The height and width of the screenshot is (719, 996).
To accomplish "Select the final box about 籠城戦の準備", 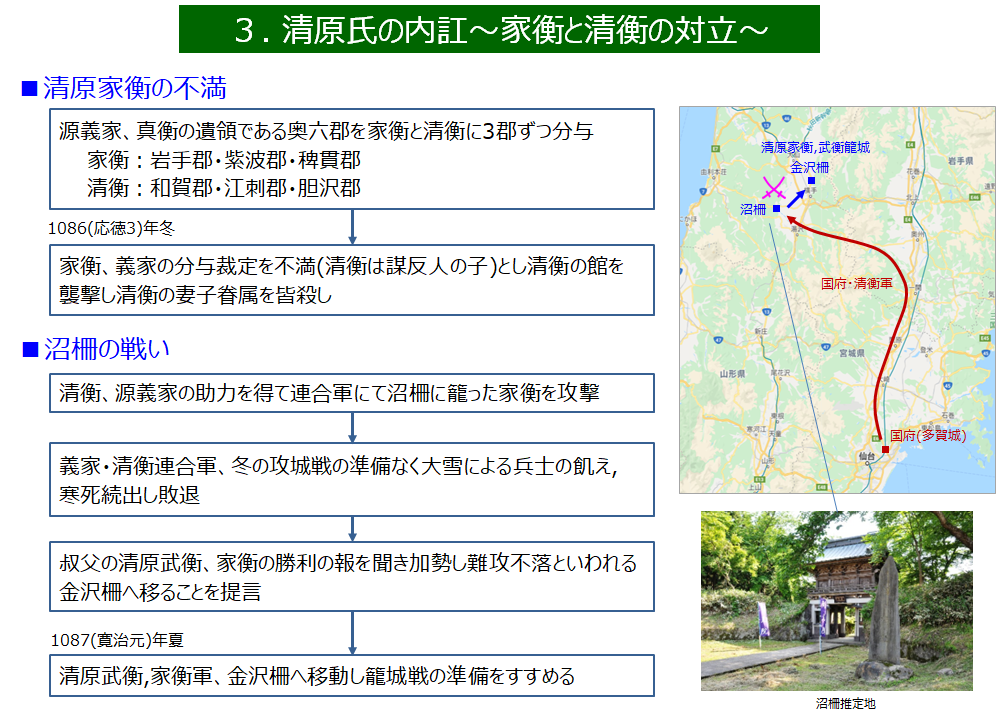I will [352, 676].
